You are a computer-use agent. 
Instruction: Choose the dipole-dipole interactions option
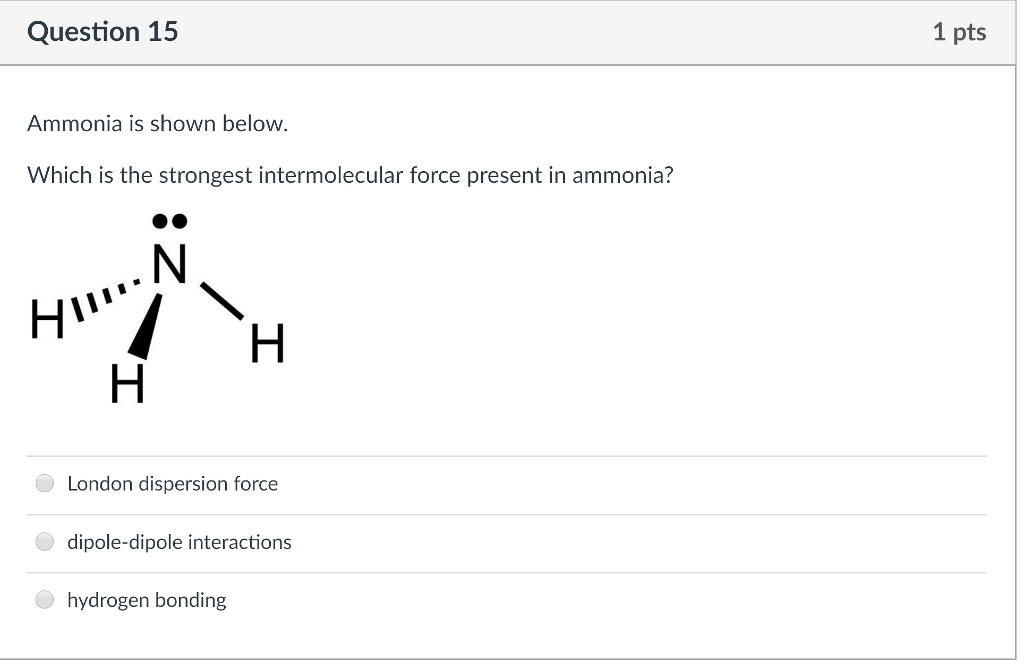click(x=44, y=541)
